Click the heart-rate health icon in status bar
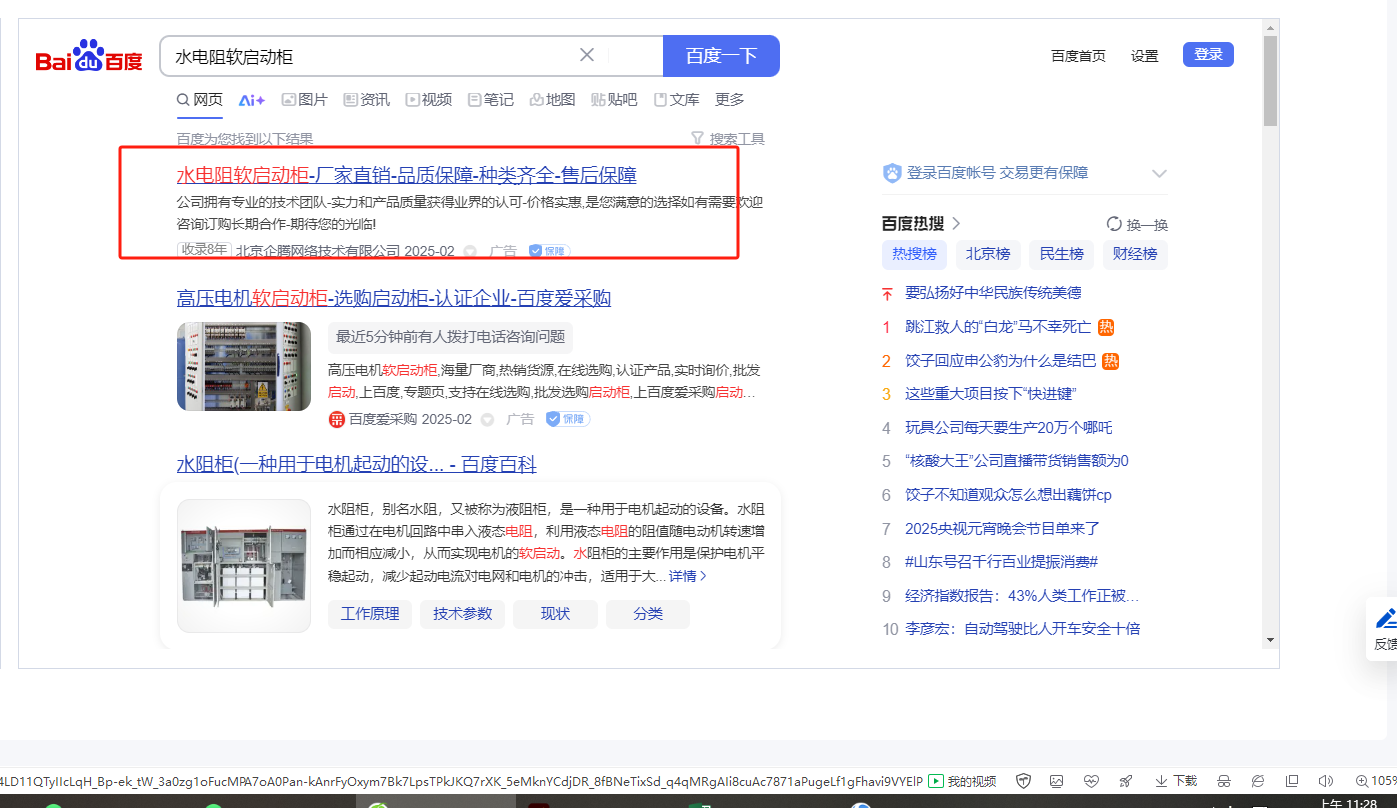This screenshot has width=1397, height=808. (x=1091, y=781)
